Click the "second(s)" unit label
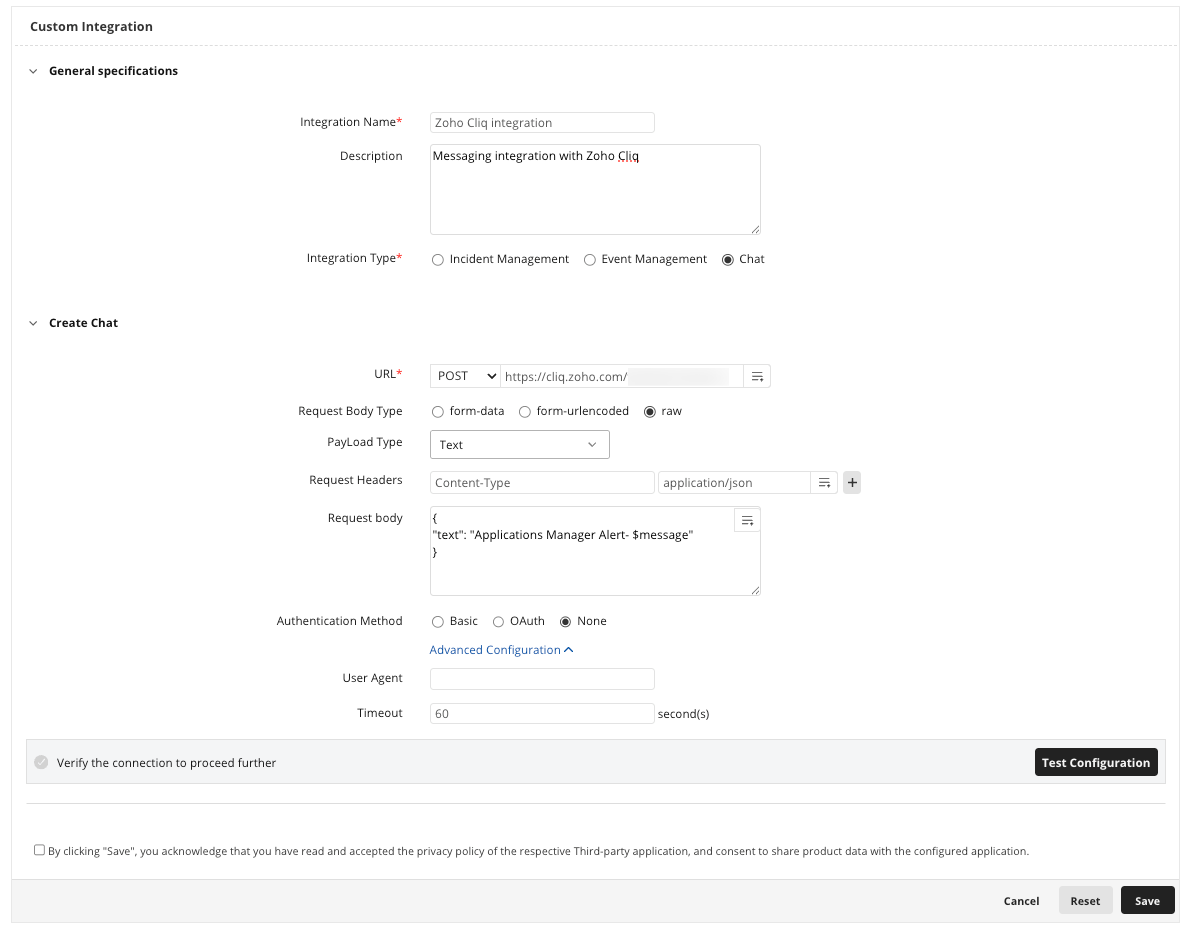 tap(683, 714)
